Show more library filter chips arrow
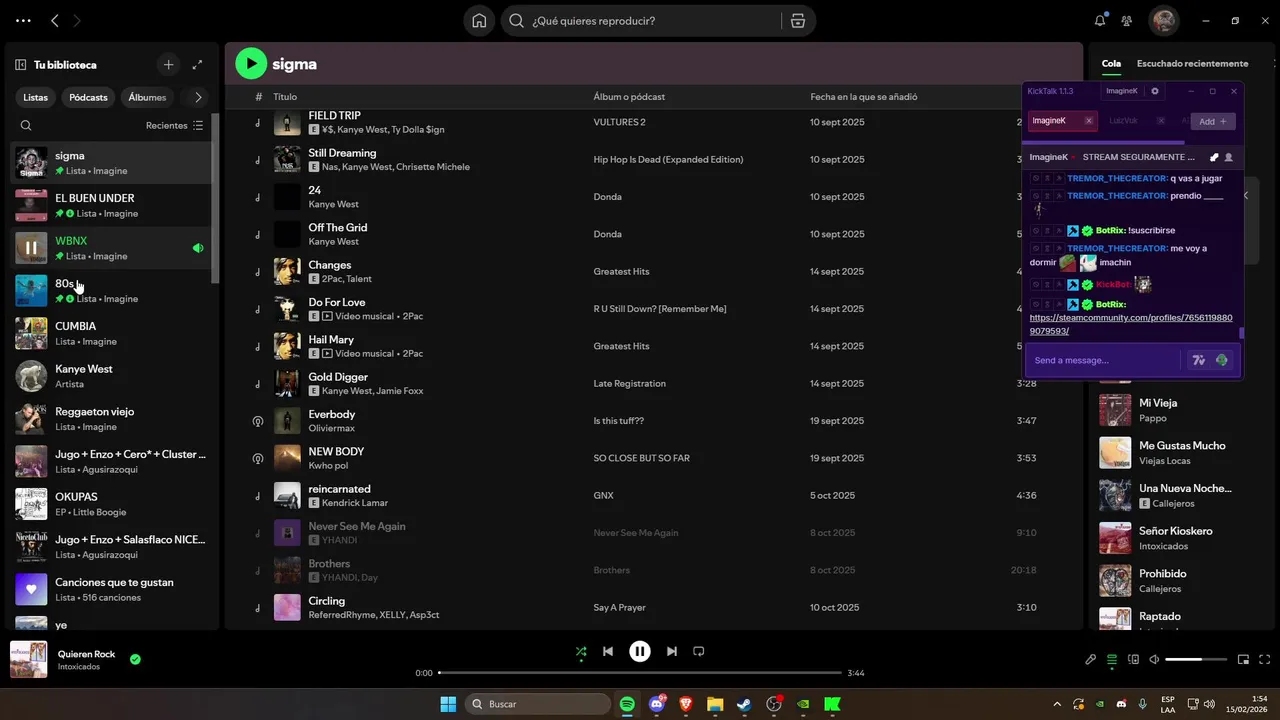 click(198, 97)
